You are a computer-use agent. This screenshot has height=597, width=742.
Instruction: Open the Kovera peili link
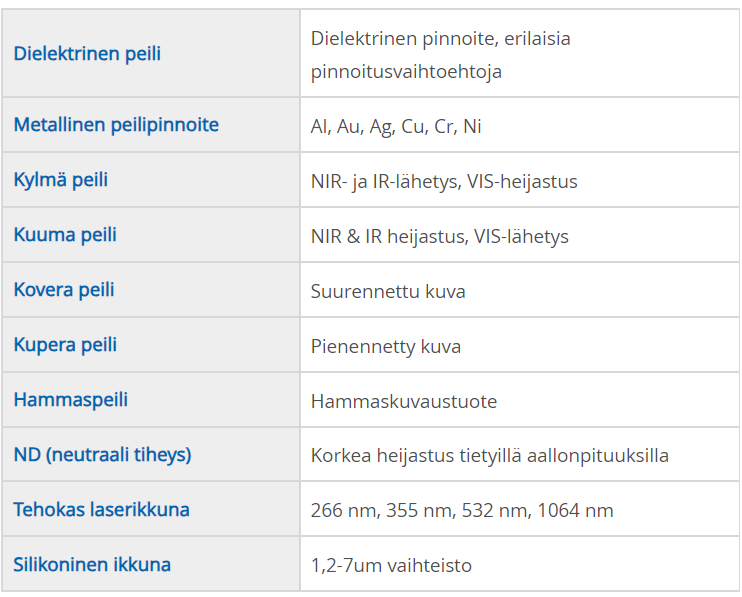click(64, 290)
